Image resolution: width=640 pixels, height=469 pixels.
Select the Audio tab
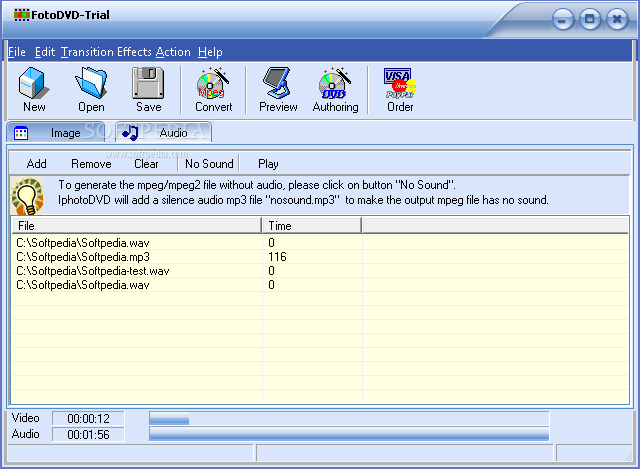click(164, 133)
